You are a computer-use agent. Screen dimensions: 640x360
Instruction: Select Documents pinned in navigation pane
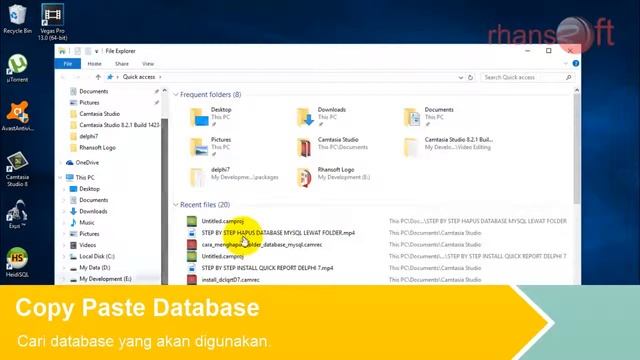(93, 91)
